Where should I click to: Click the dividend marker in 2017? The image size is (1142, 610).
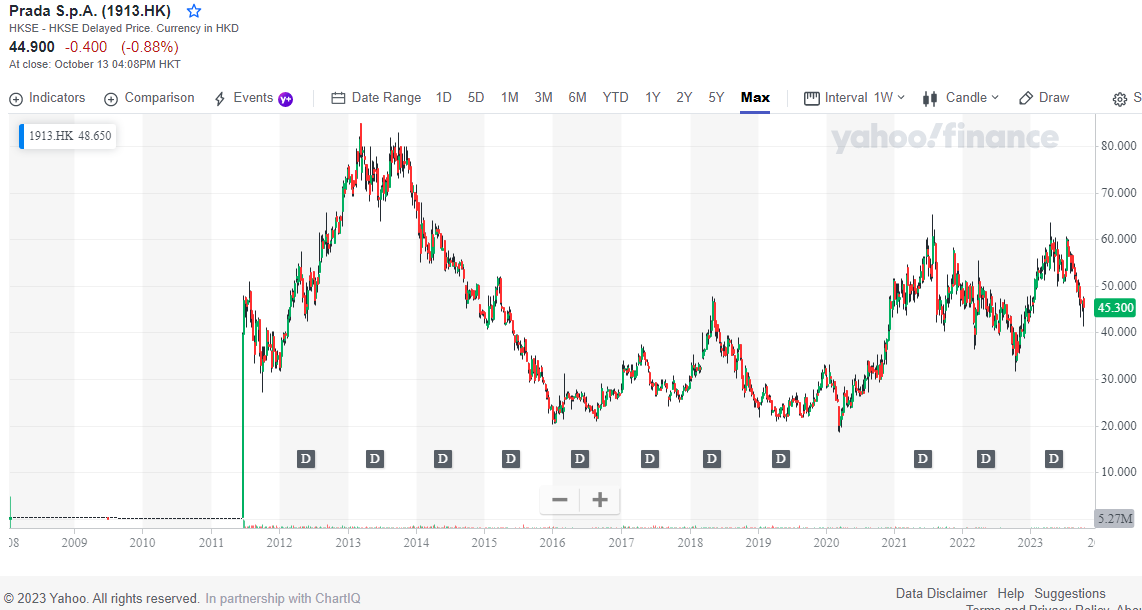click(x=650, y=459)
